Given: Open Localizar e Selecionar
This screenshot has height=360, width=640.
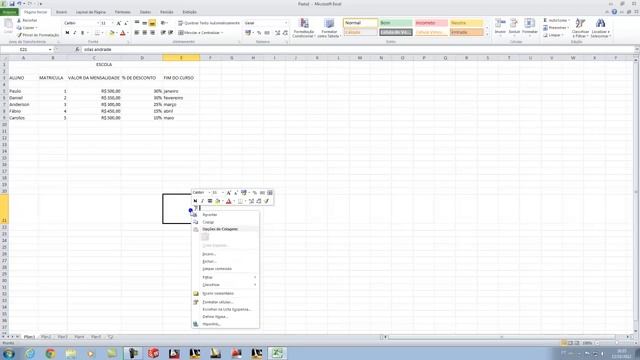Looking at the screenshot, I should point(600,28).
